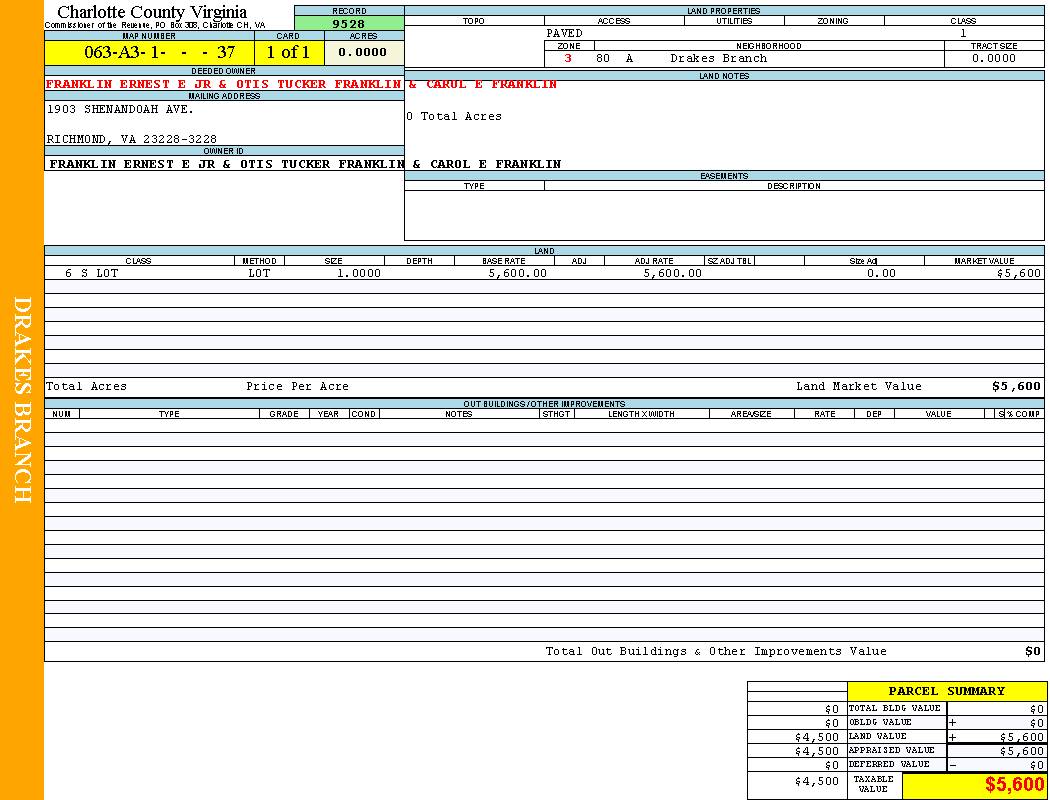
Task: Select the land size 1.0000 cell
Action: click(x=359, y=273)
